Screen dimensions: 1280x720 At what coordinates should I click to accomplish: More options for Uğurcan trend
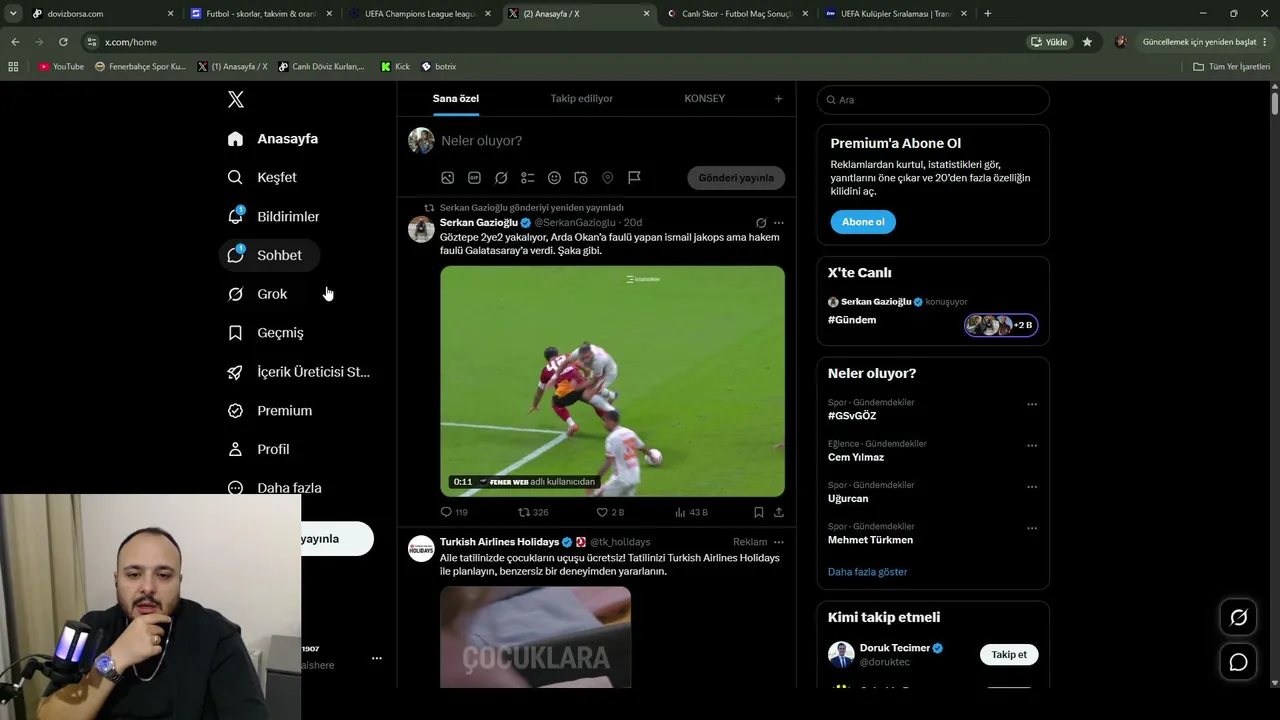pyautogui.click(x=1032, y=488)
